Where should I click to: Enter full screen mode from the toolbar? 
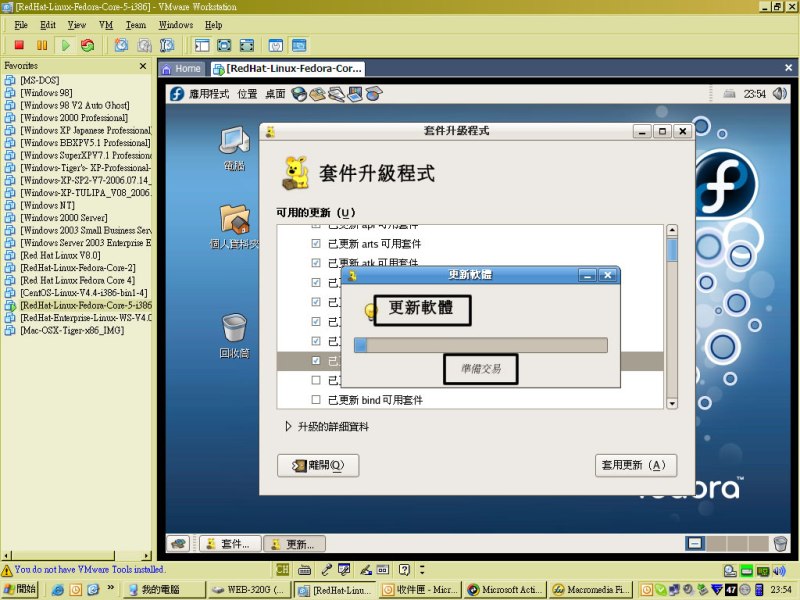tap(224, 45)
